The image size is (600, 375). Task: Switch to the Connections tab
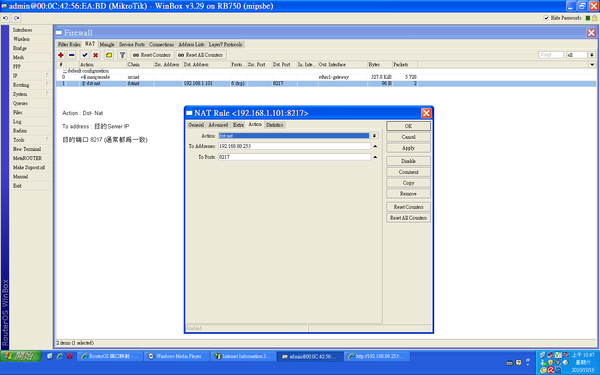161,45
